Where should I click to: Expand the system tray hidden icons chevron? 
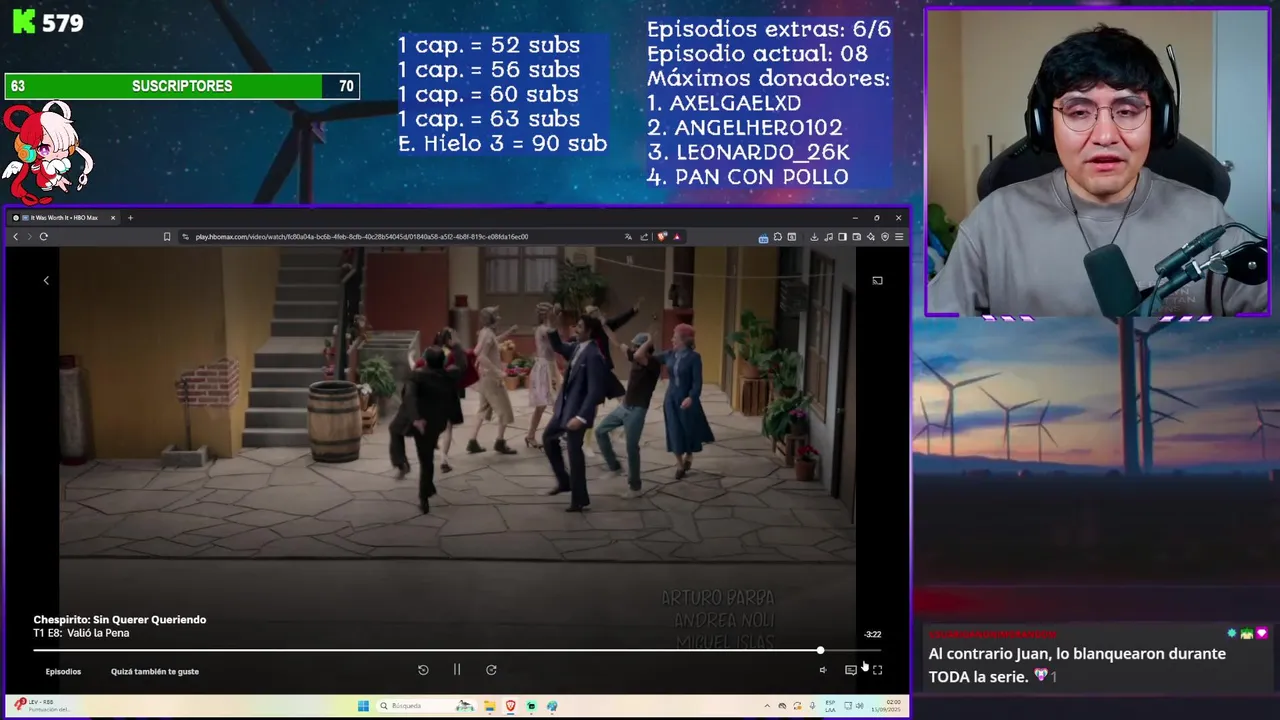(x=766, y=706)
